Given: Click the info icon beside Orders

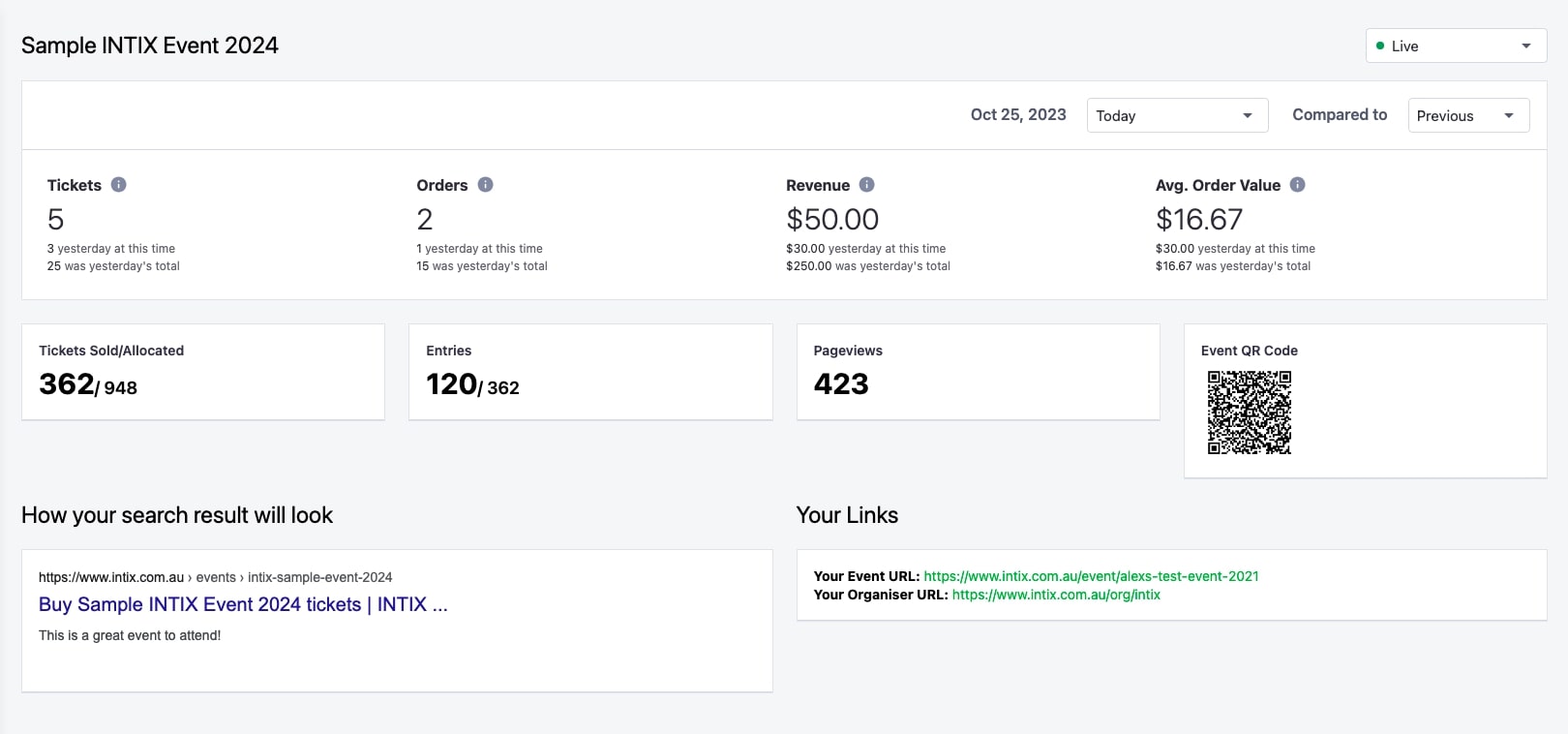Looking at the screenshot, I should (x=485, y=185).
